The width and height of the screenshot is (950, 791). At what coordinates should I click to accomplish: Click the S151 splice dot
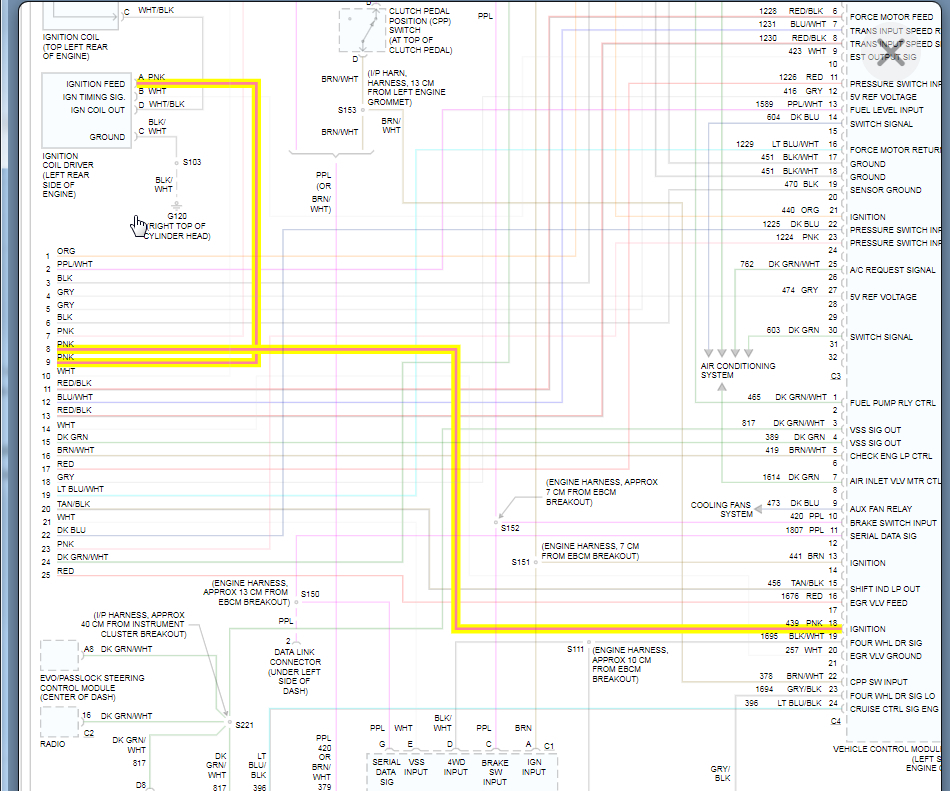(536, 562)
